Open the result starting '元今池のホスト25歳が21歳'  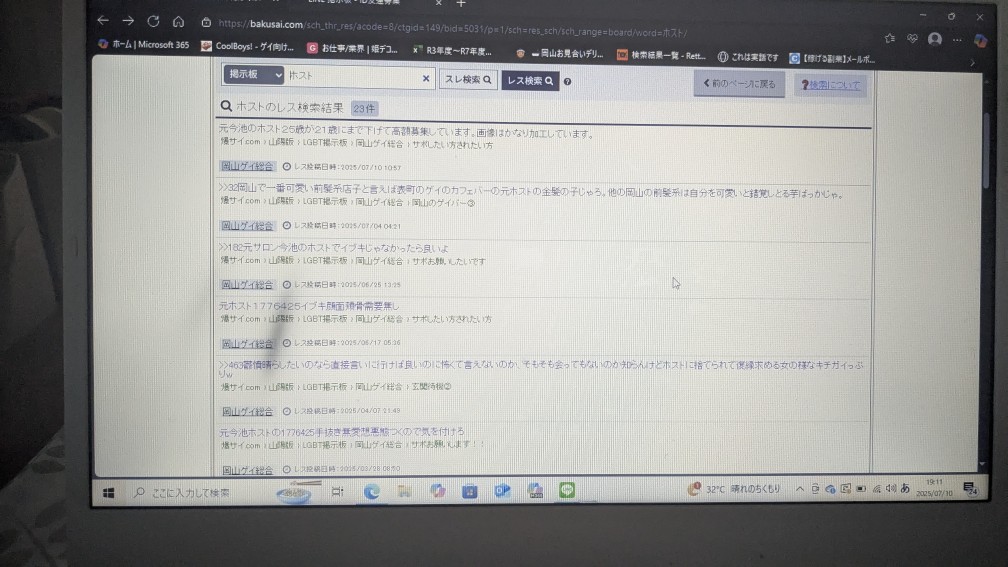coord(406,132)
